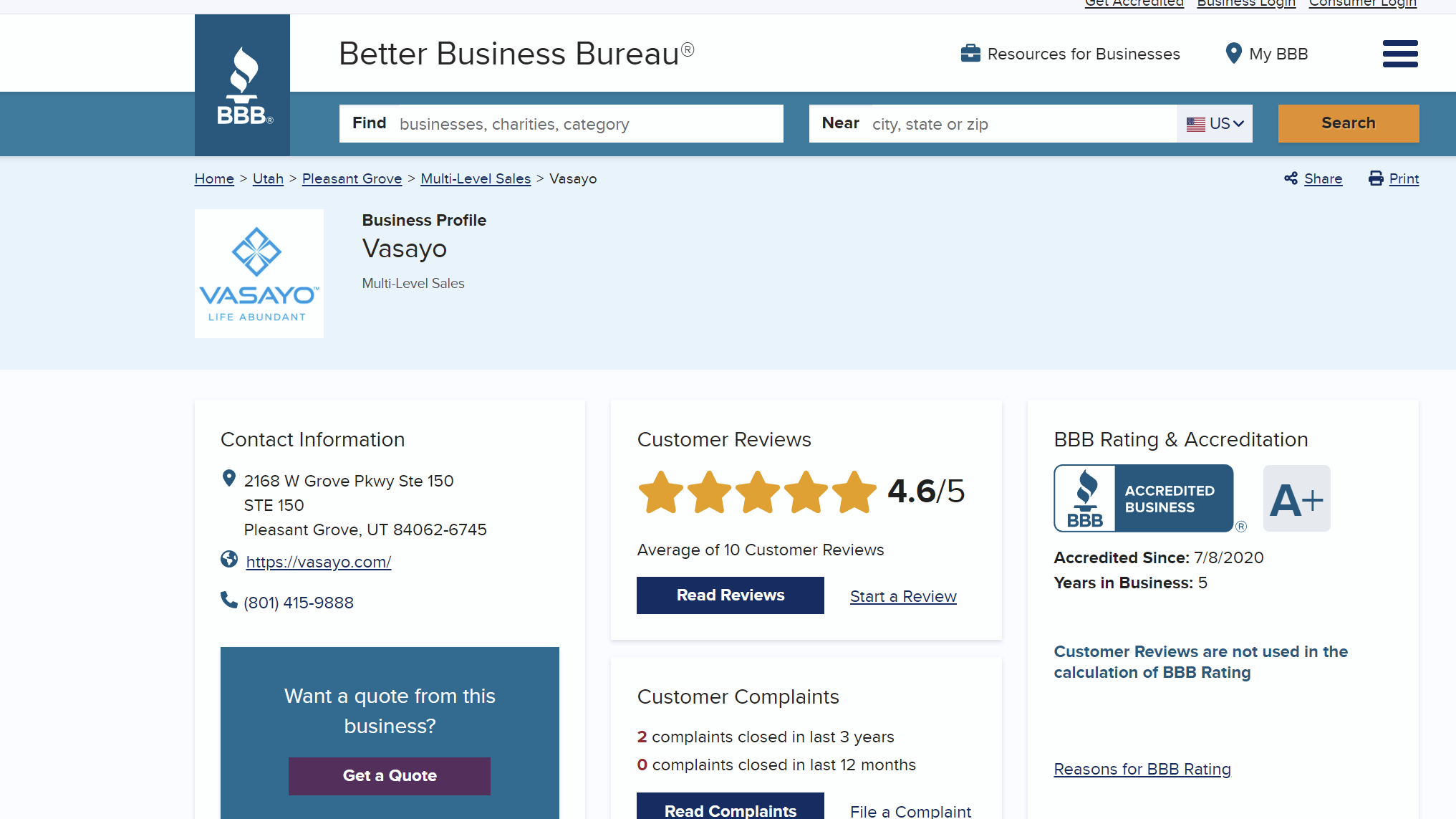Click Read Complaints button
Viewport: 1456px width, 819px height.
731,807
